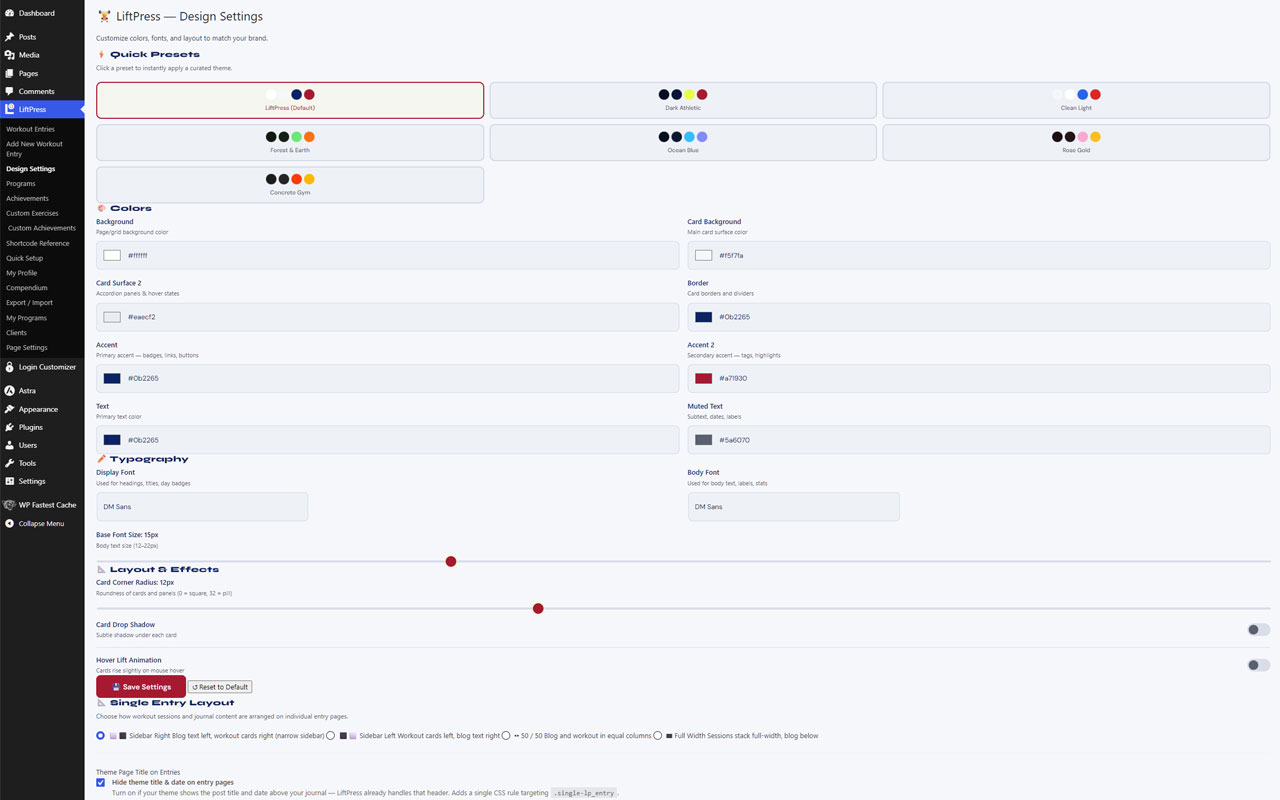Select the Full Width layout radio
Image resolution: width=1280 pixels, height=800 pixels.
coord(658,735)
